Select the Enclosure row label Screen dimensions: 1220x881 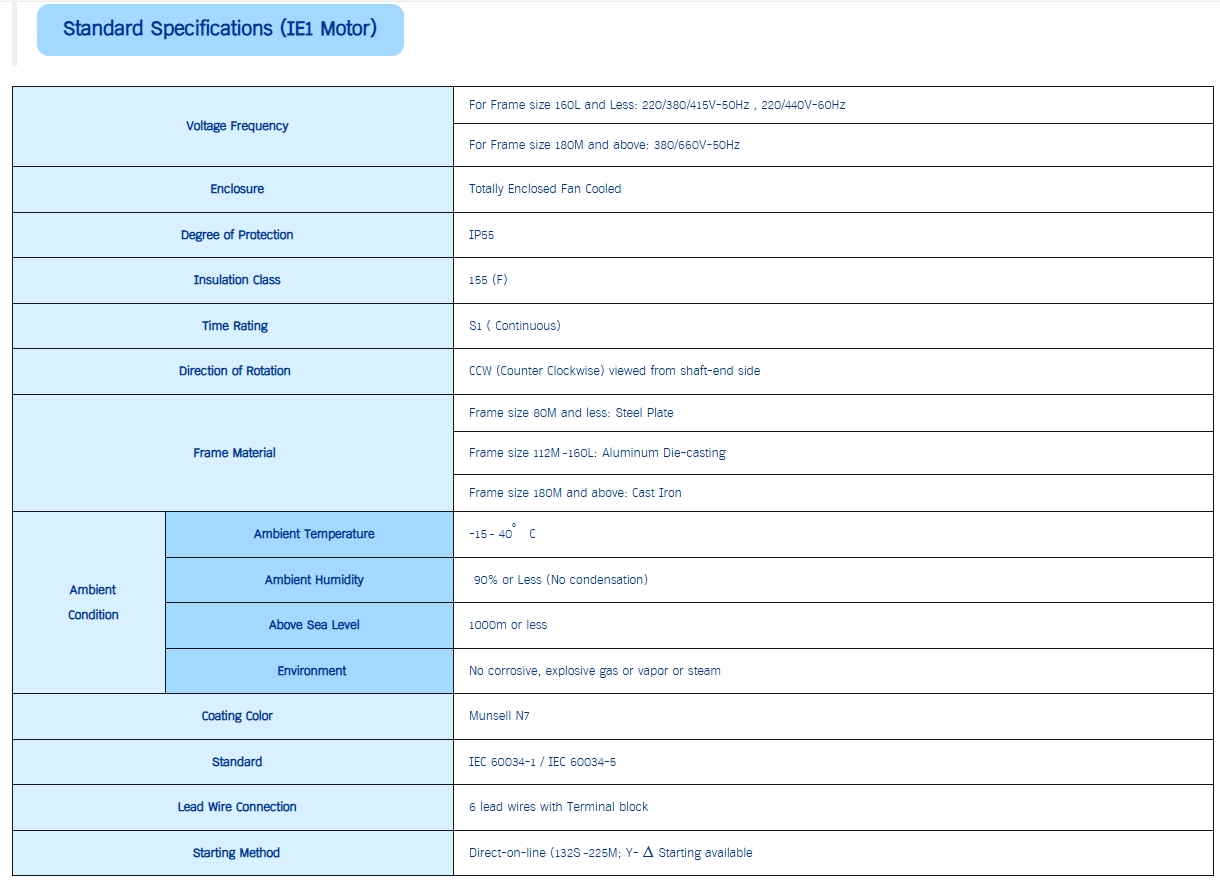237,189
